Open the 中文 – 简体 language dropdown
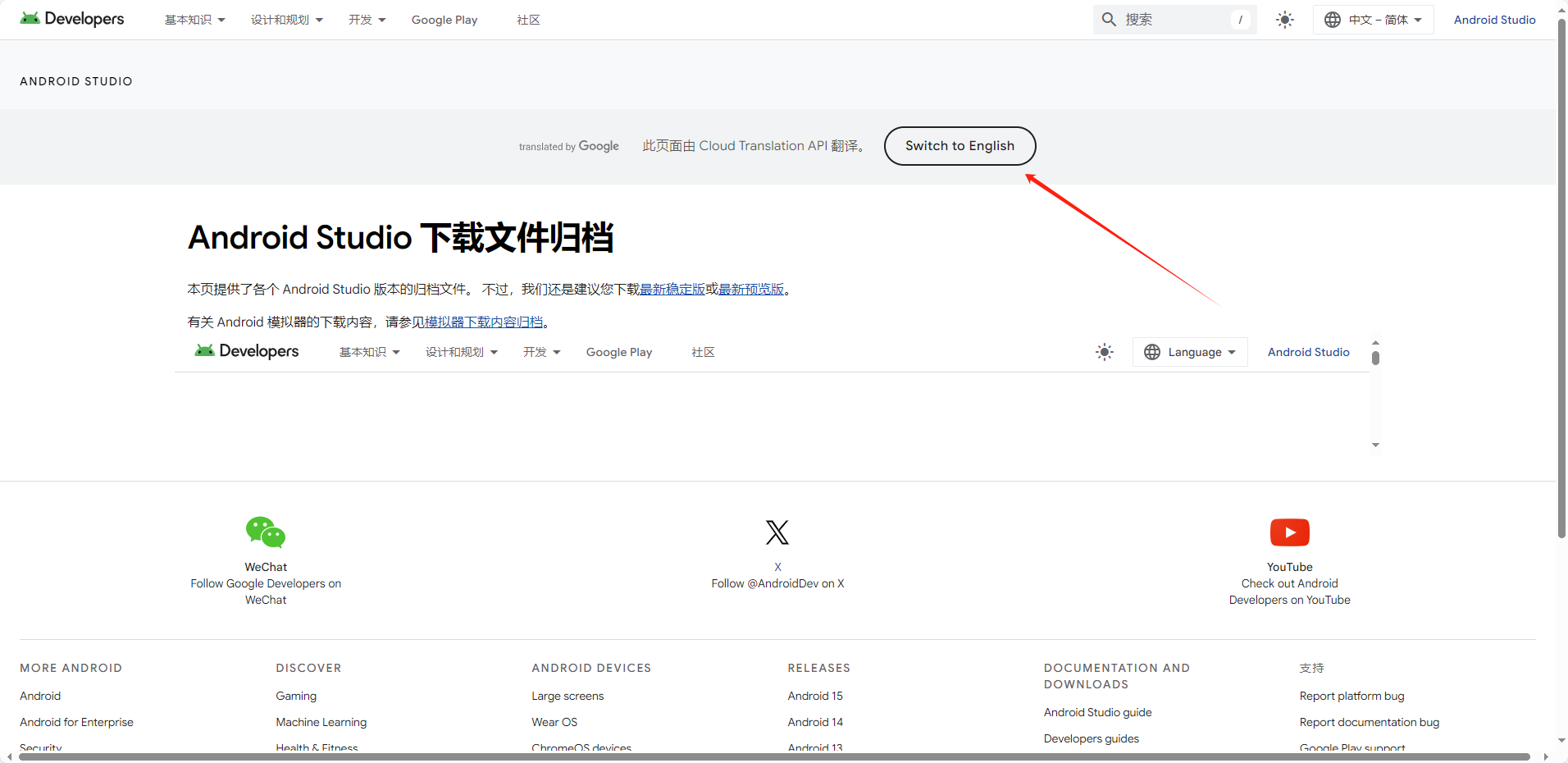 coord(1374,20)
